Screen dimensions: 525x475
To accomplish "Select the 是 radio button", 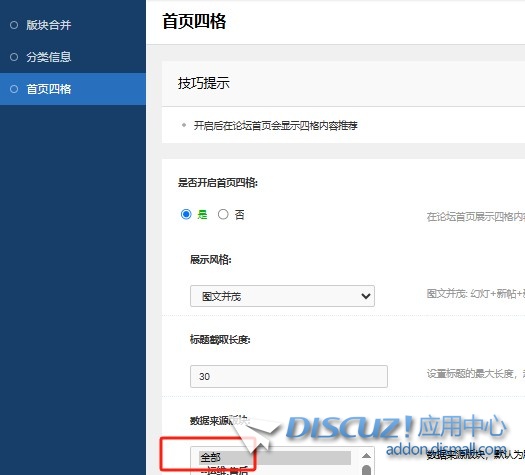I will [x=186, y=214].
